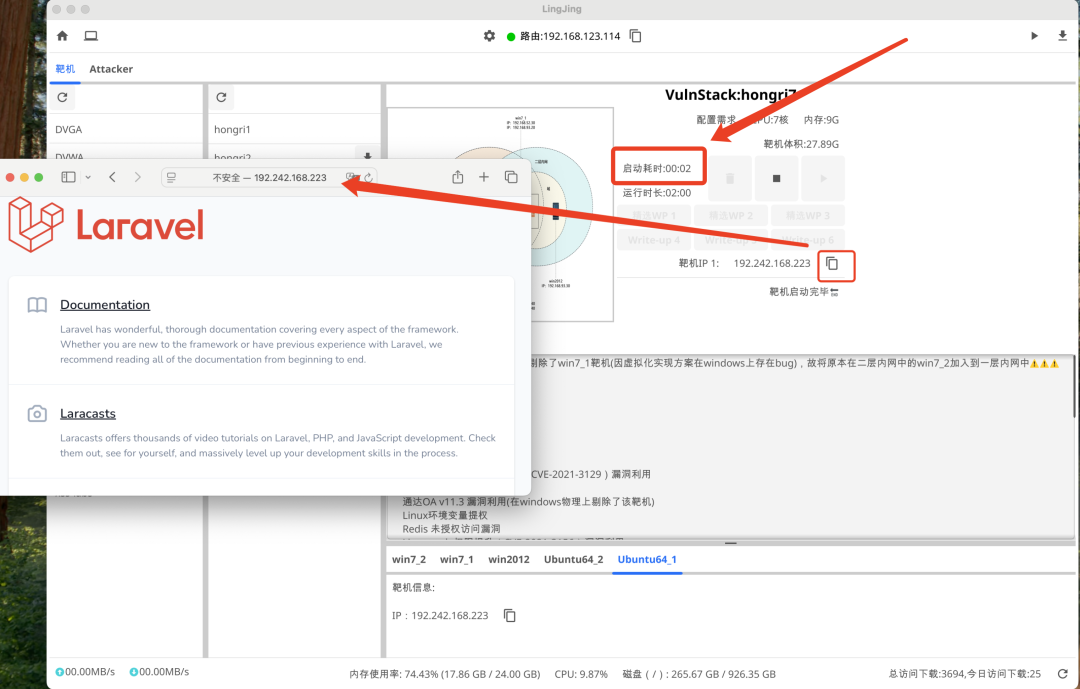Viewport: 1080px width, 689px height.
Task: Refresh the hongri list column
Action: [221, 97]
